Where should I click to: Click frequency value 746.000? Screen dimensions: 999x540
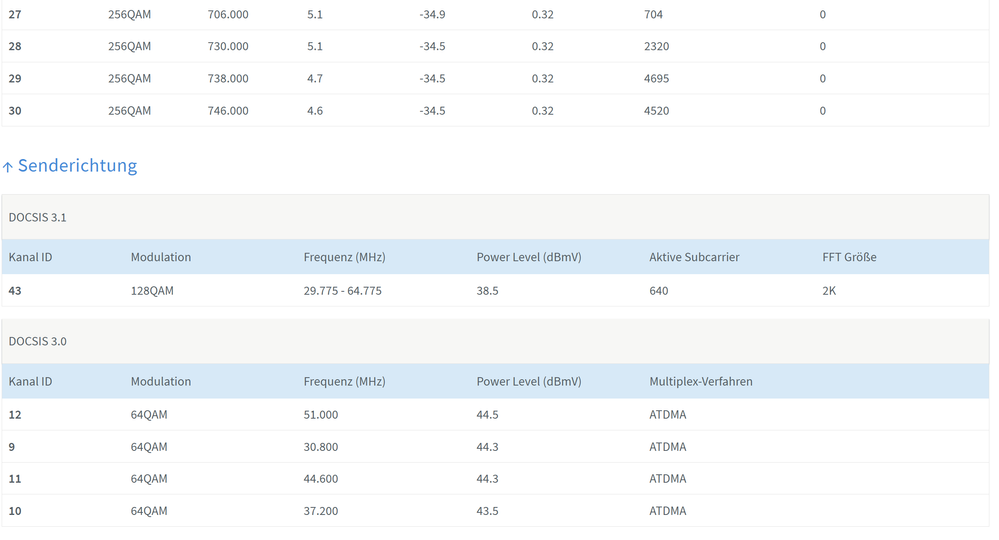tap(228, 111)
